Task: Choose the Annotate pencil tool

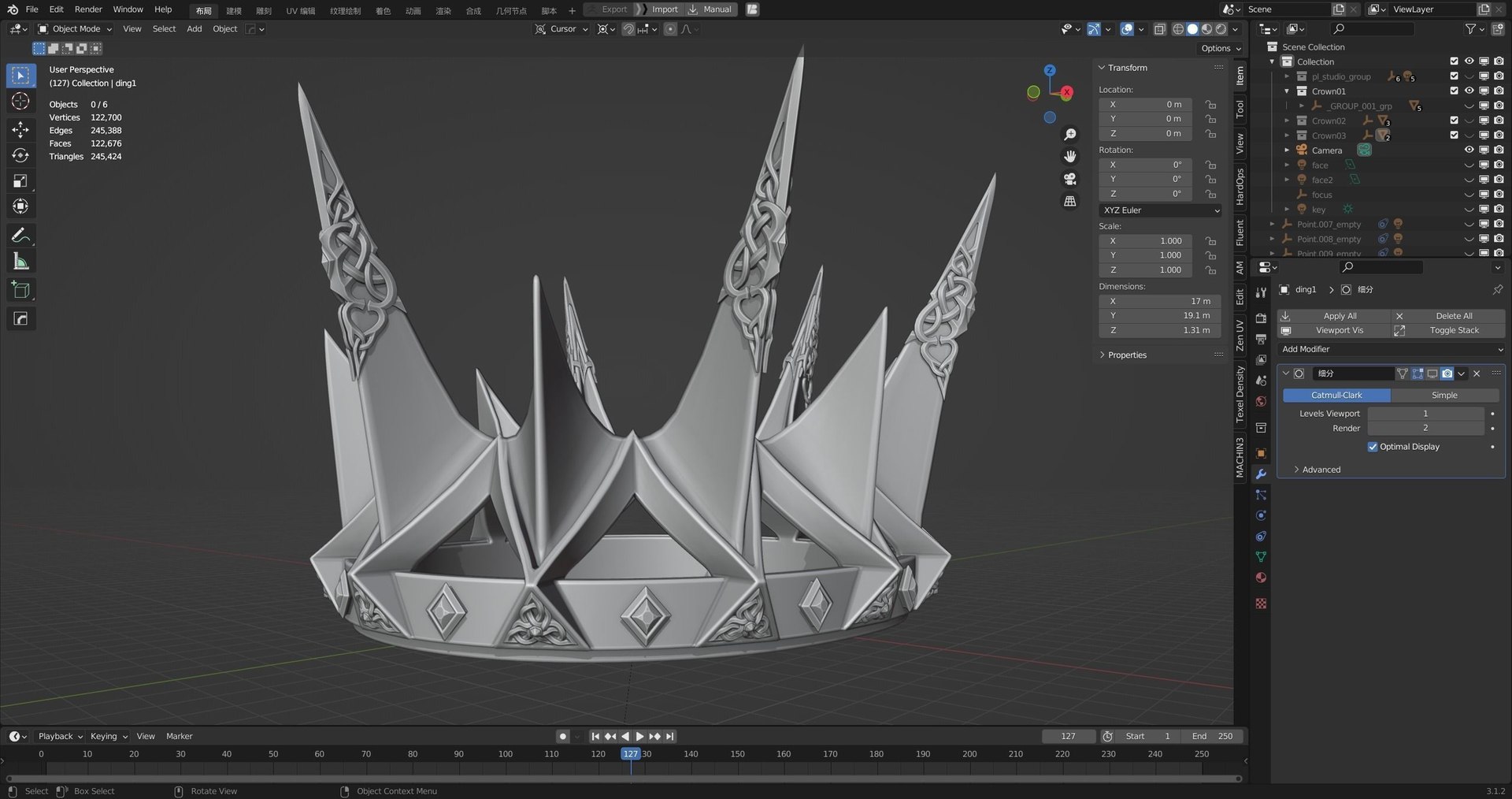Action: pyautogui.click(x=21, y=236)
